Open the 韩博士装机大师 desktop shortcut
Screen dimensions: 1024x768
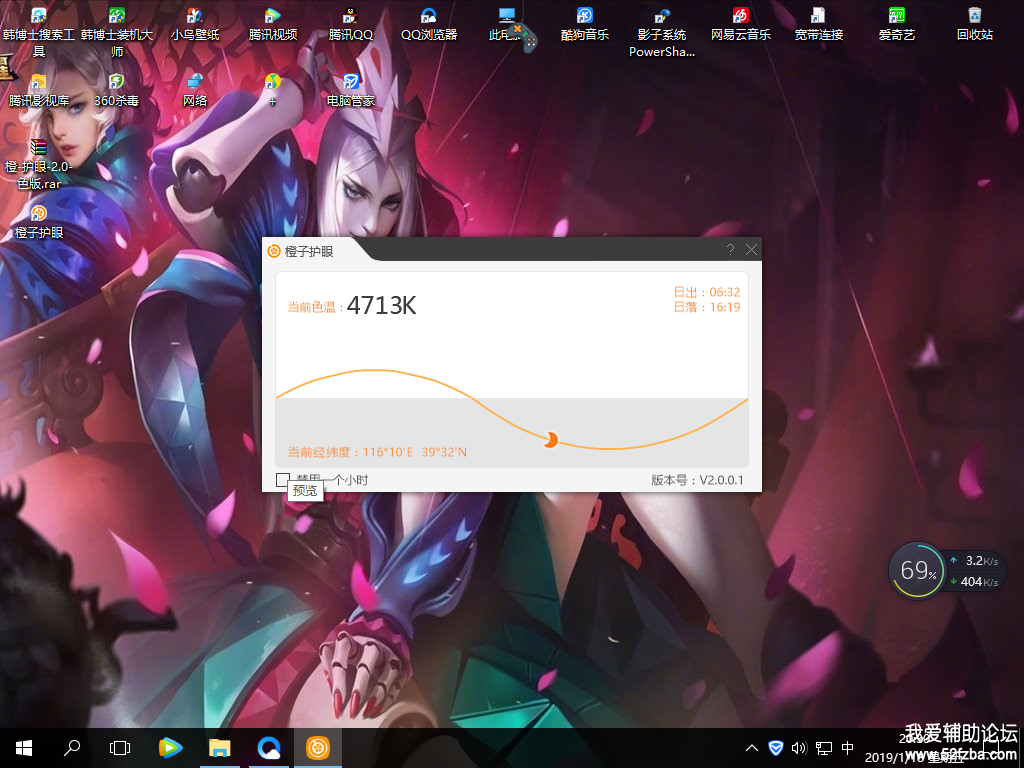[117, 32]
